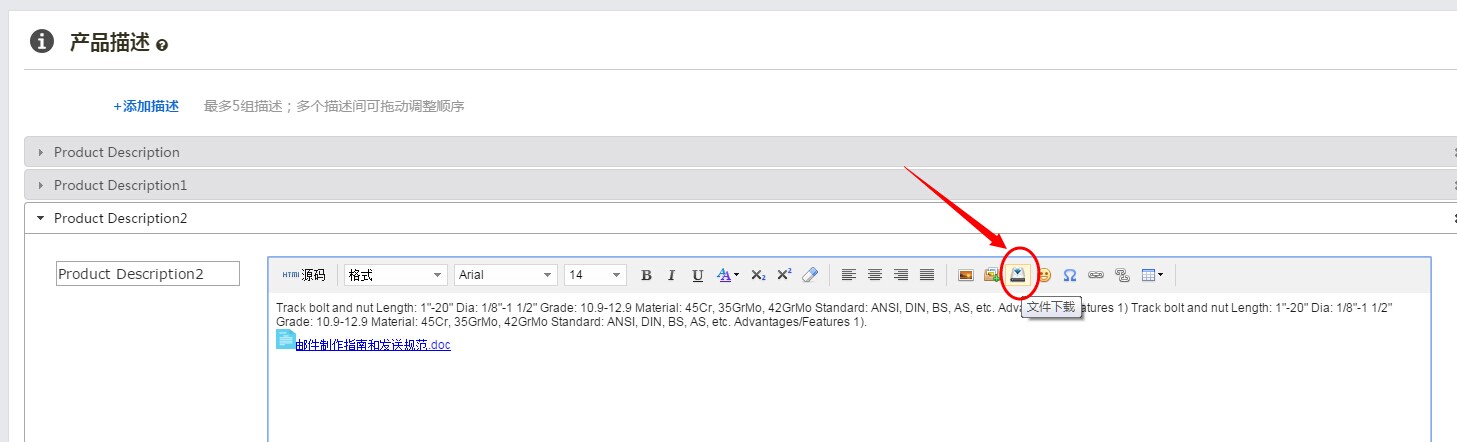The width and height of the screenshot is (1457, 442).
Task: Click the +添加描述 link
Action: (146, 106)
